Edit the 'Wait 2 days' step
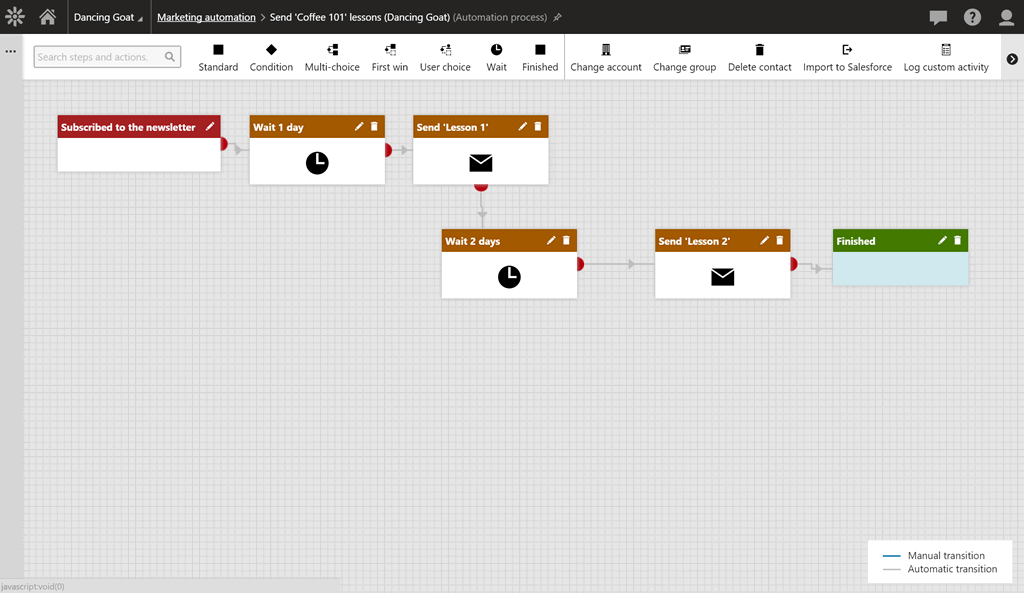Viewport: 1024px width, 593px height. pyautogui.click(x=551, y=241)
